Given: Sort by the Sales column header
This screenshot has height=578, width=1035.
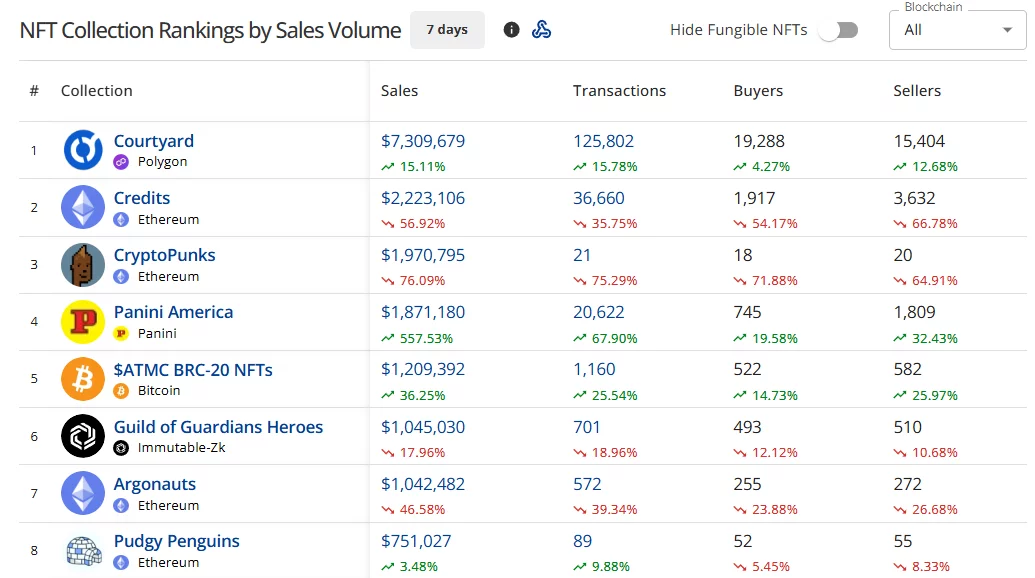Looking at the screenshot, I should coord(399,90).
